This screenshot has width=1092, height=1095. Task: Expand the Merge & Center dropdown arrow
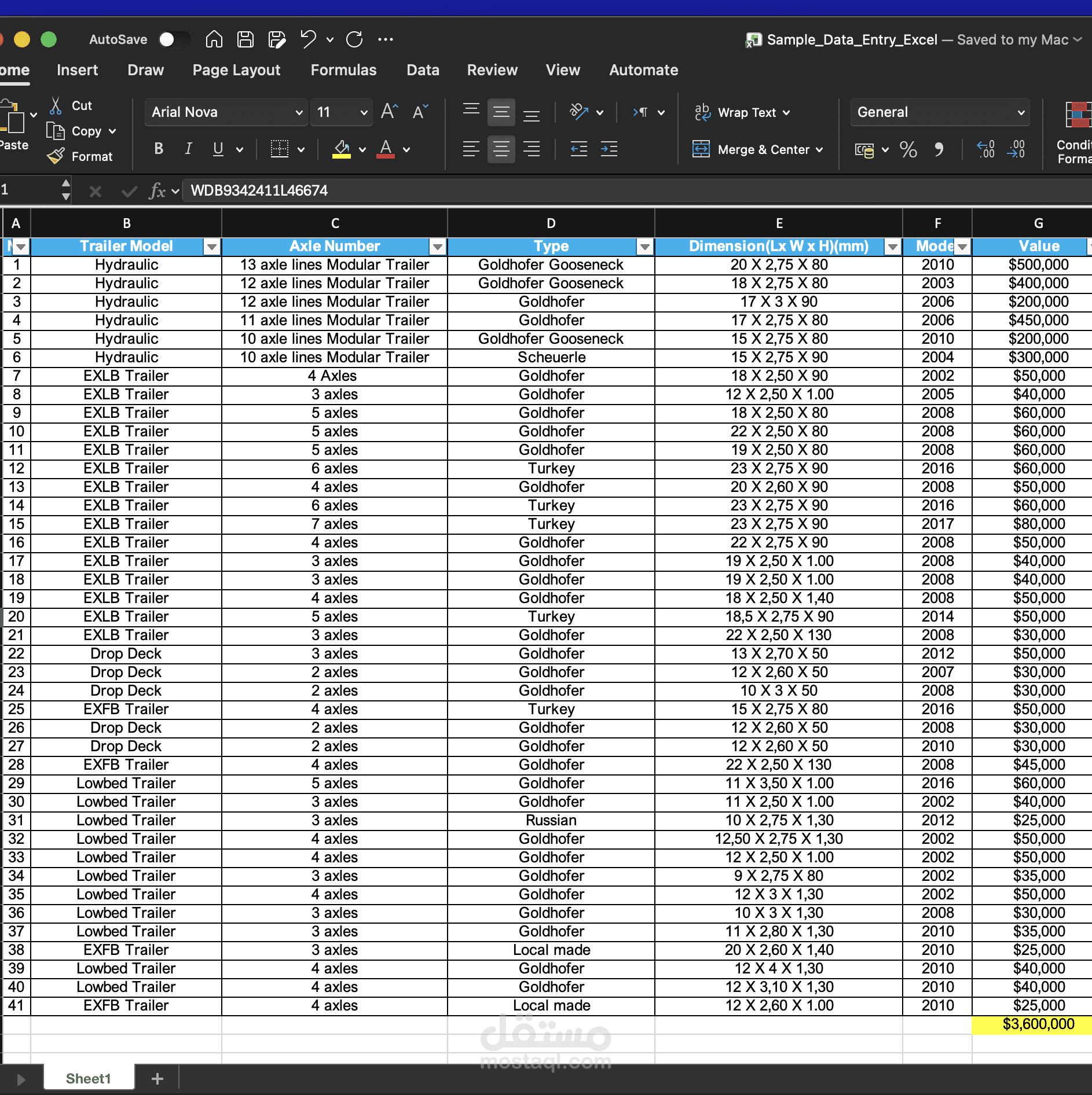(x=819, y=150)
